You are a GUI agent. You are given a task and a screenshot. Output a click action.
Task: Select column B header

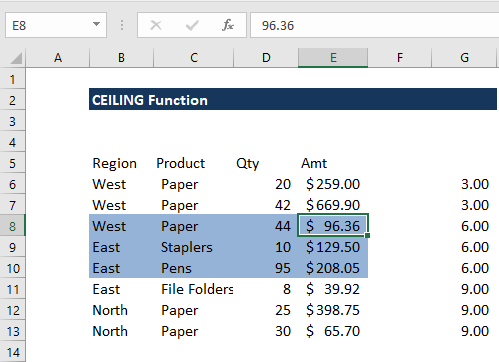pos(121,58)
